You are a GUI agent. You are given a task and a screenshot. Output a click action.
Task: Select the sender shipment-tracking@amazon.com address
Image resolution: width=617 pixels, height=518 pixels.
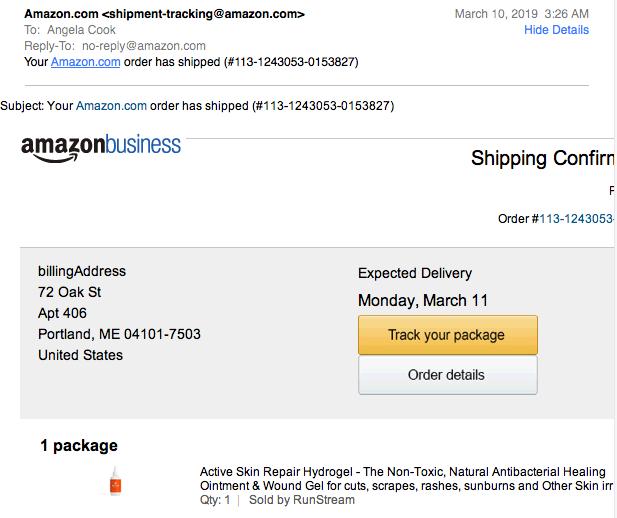tap(203, 14)
